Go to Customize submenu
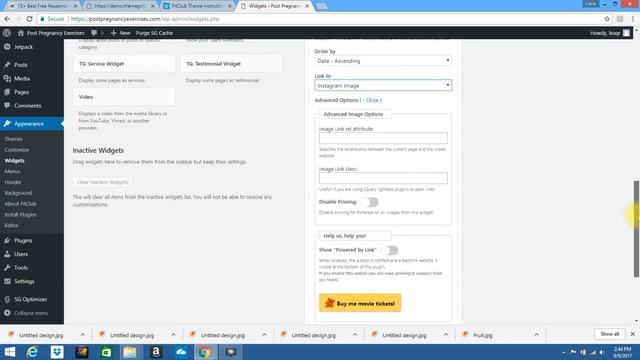640x360 pixels. (x=17, y=150)
